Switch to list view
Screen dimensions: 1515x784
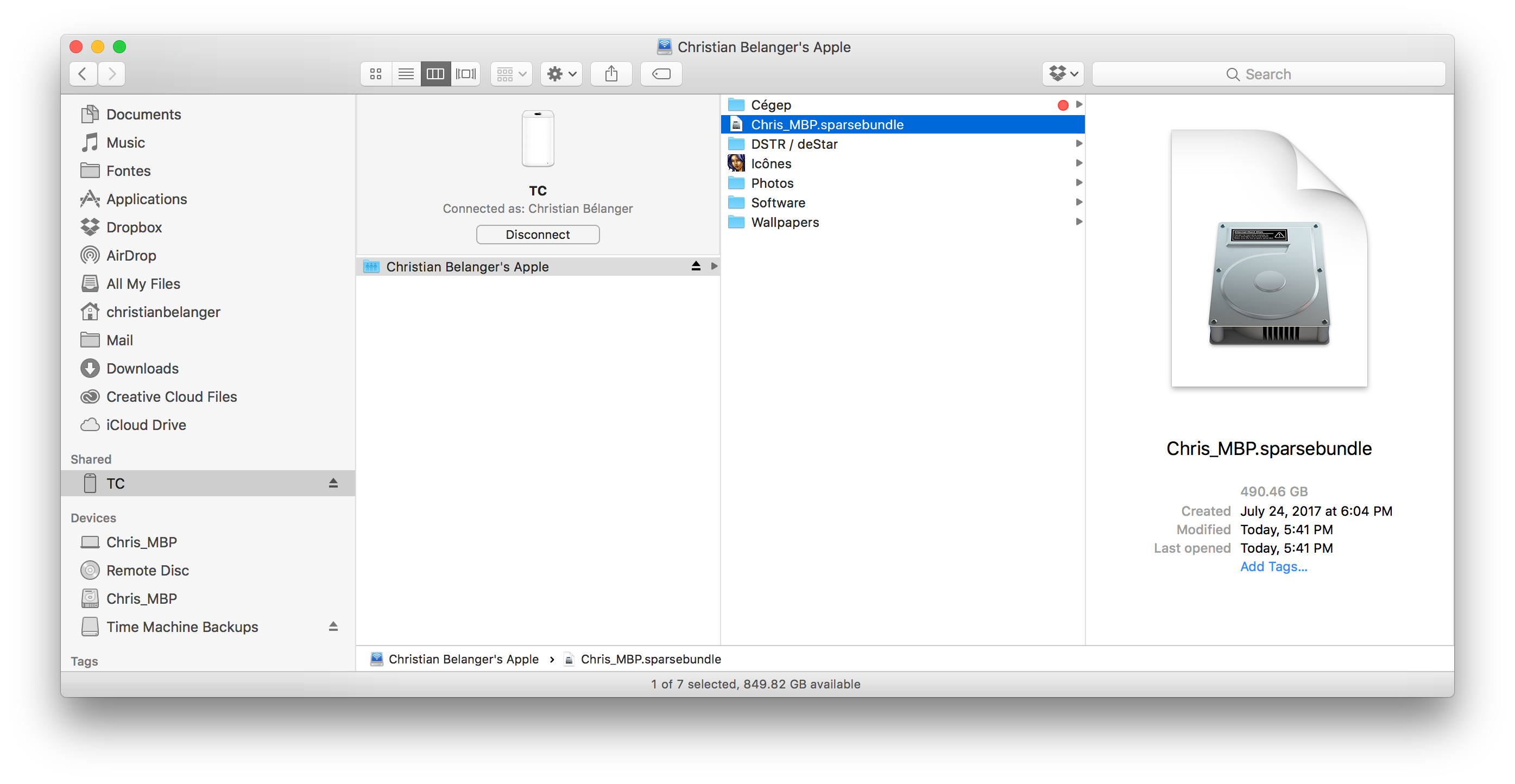tap(406, 74)
